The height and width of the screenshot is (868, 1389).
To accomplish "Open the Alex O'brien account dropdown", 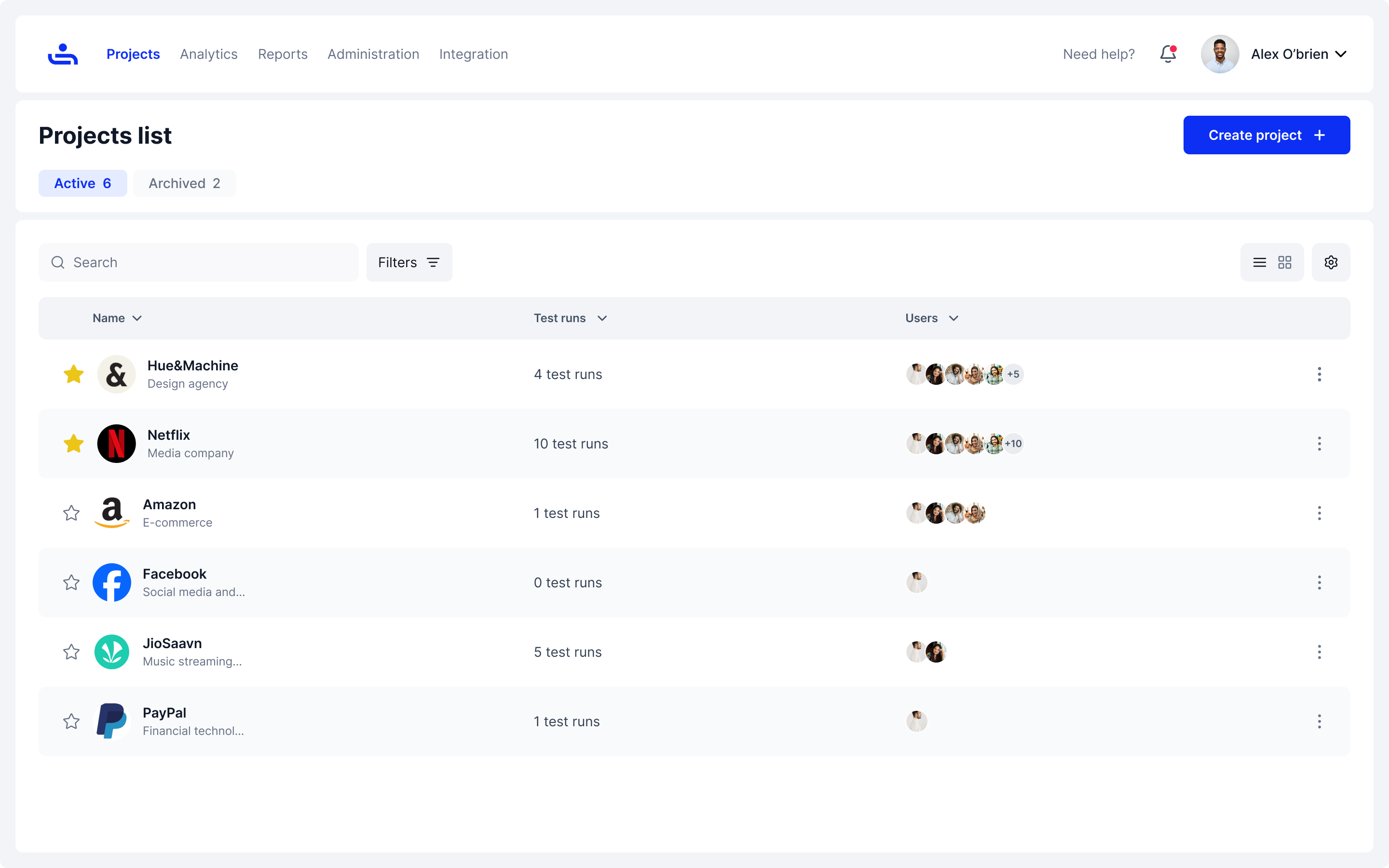I will (1341, 54).
